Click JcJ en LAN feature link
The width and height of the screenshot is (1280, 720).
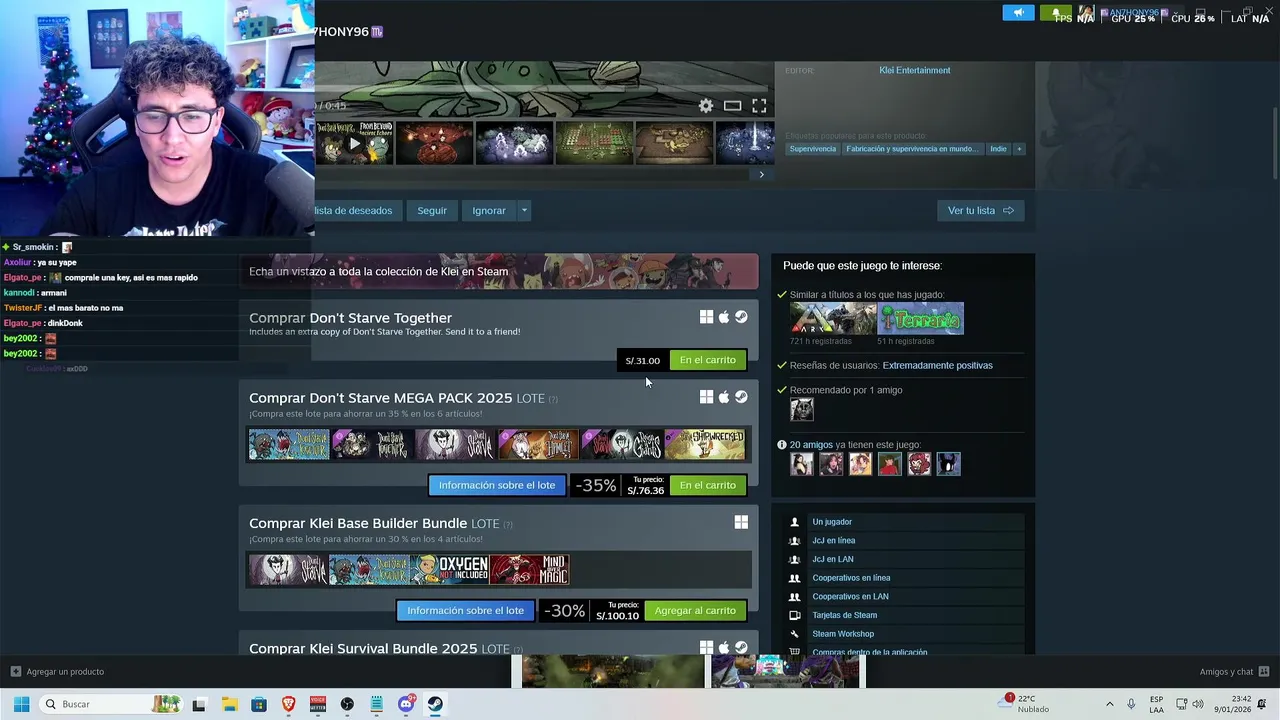[x=833, y=559]
